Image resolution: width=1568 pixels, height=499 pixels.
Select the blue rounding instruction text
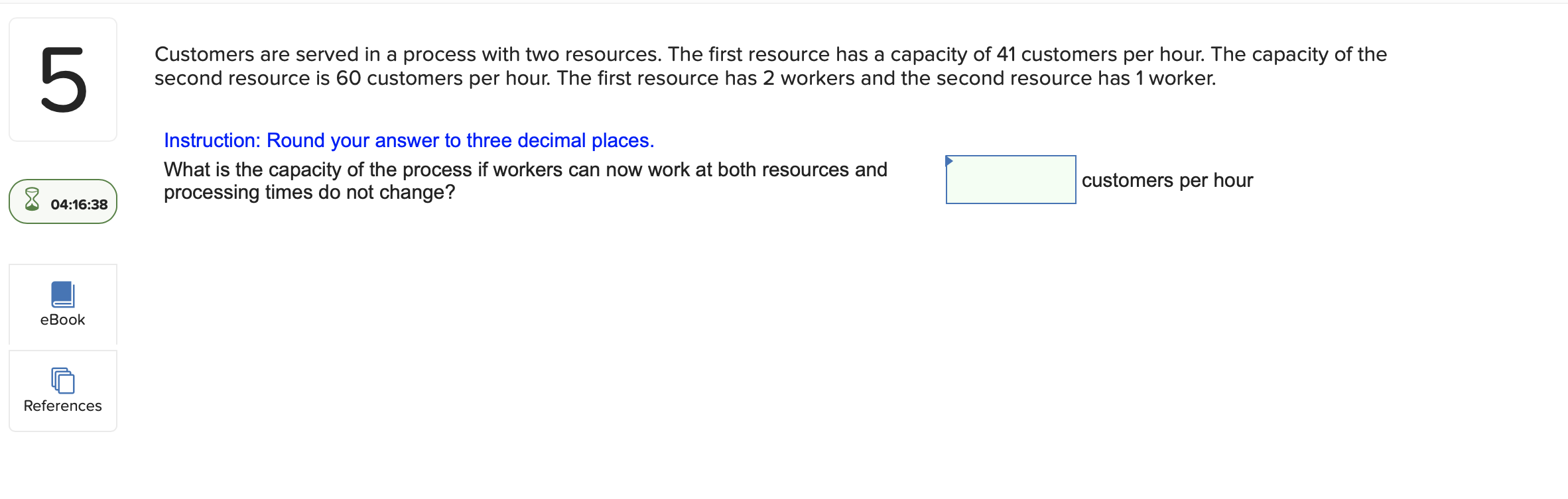pyautogui.click(x=409, y=140)
